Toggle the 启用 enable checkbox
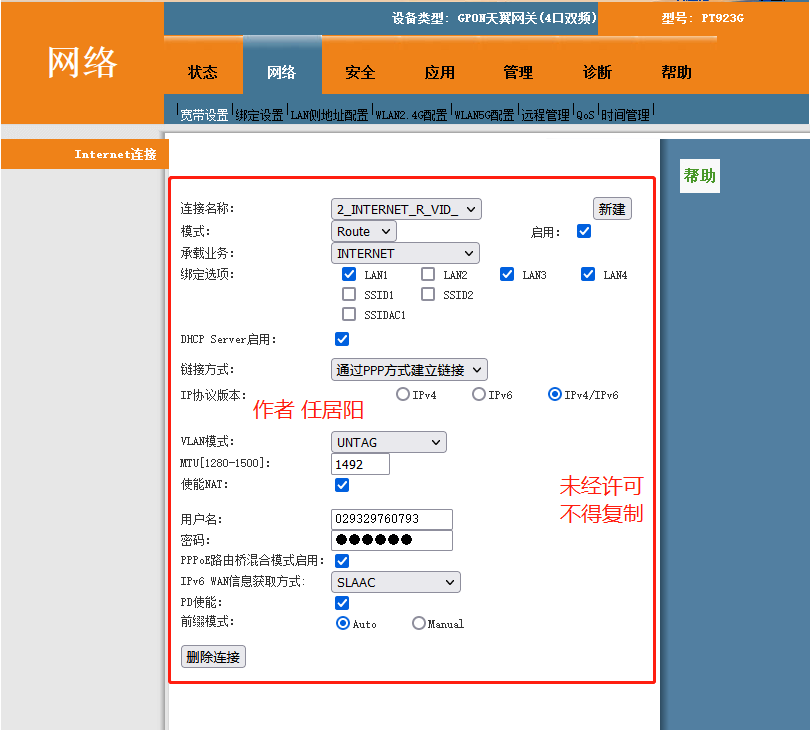The image size is (812, 730). [x=584, y=231]
